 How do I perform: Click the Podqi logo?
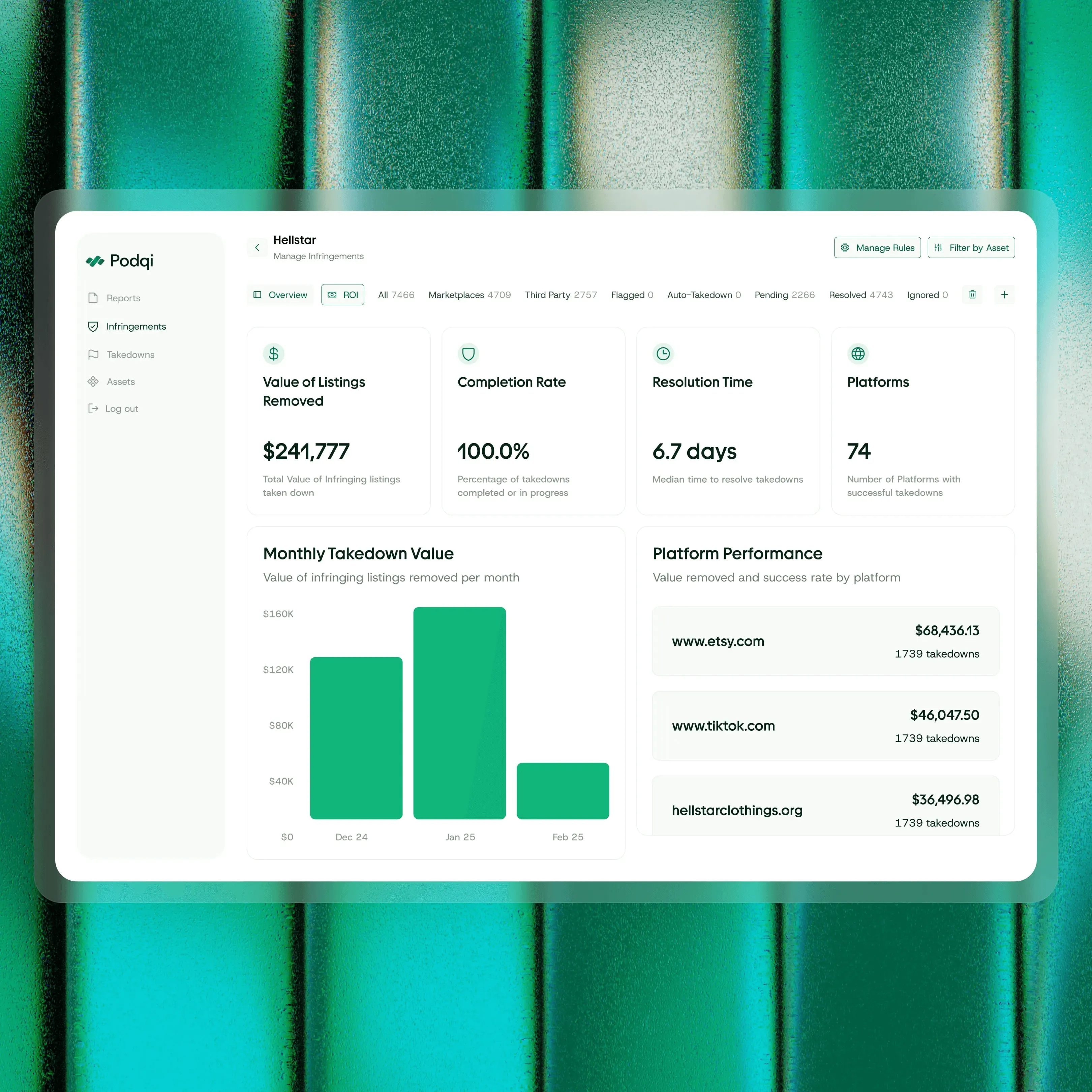pyautogui.click(x=119, y=261)
